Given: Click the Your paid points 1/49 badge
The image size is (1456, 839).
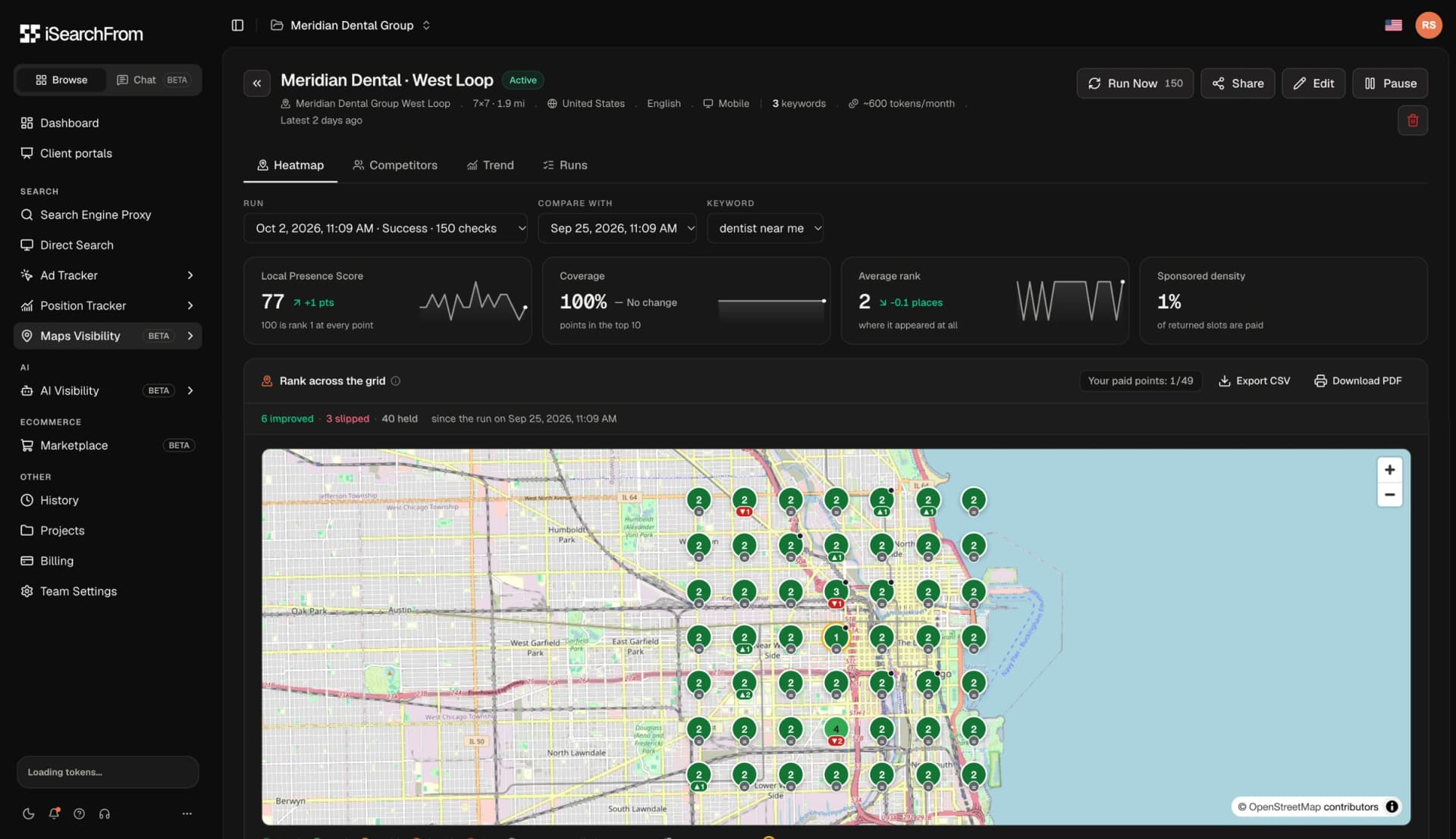Looking at the screenshot, I should [1140, 380].
